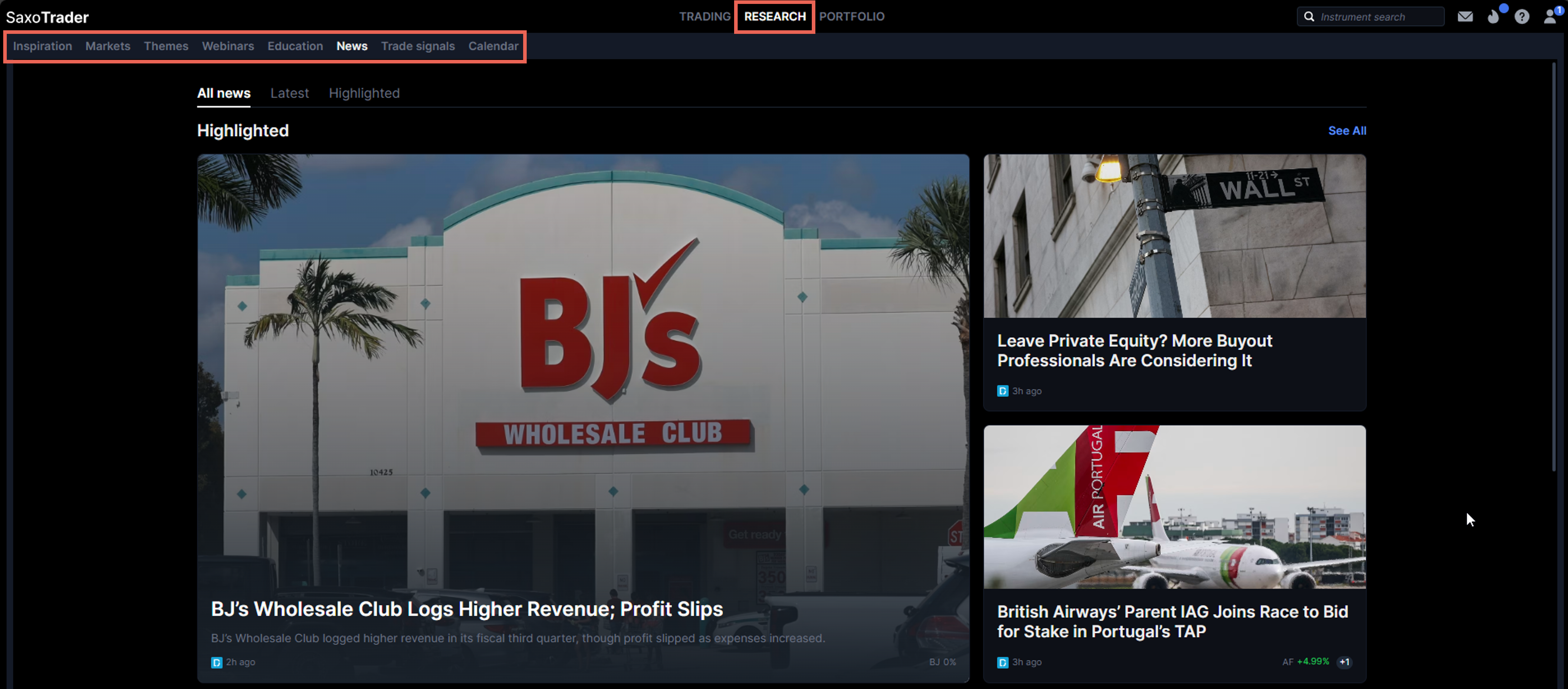This screenshot has height=689, width=1568.
Task: Open the user account profile icon
Action: (1550, 16)
